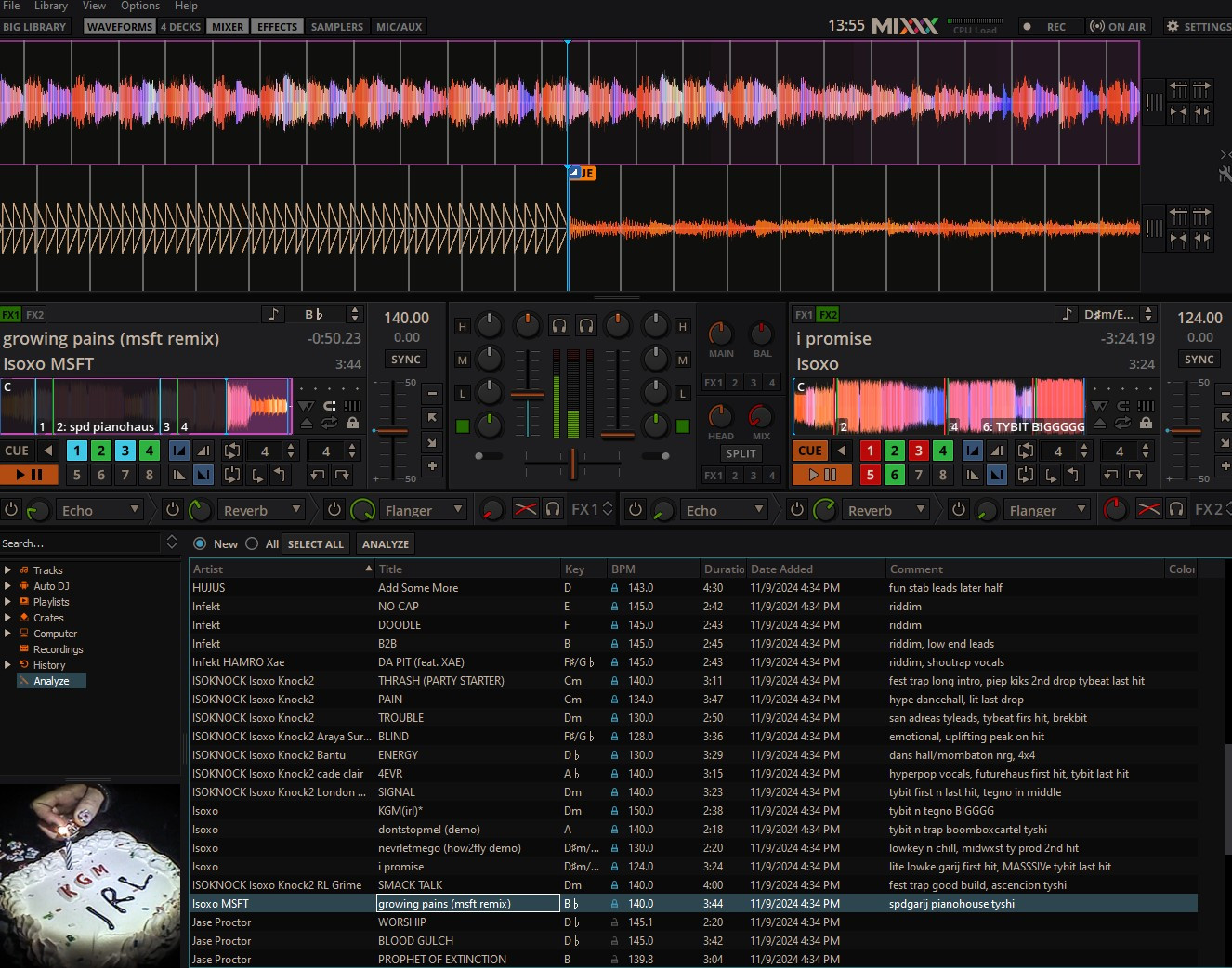The height and width of the screenshot is (968, 1232).
Task: Toggle FX2 assignment on deck 1
Action: [34, 315]
